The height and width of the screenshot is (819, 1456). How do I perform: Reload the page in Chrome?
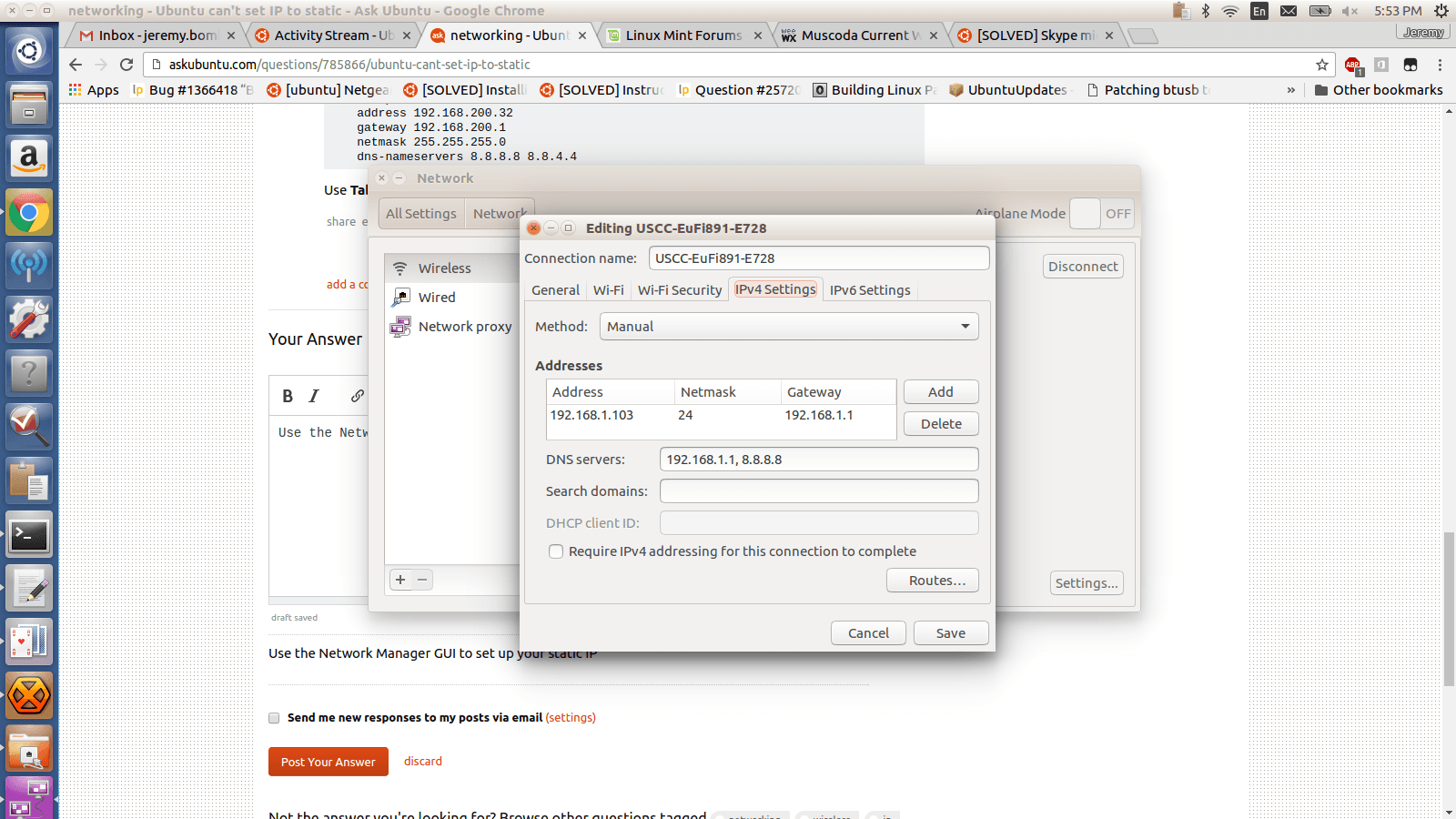pyautogui.click(x=126, y=65)
